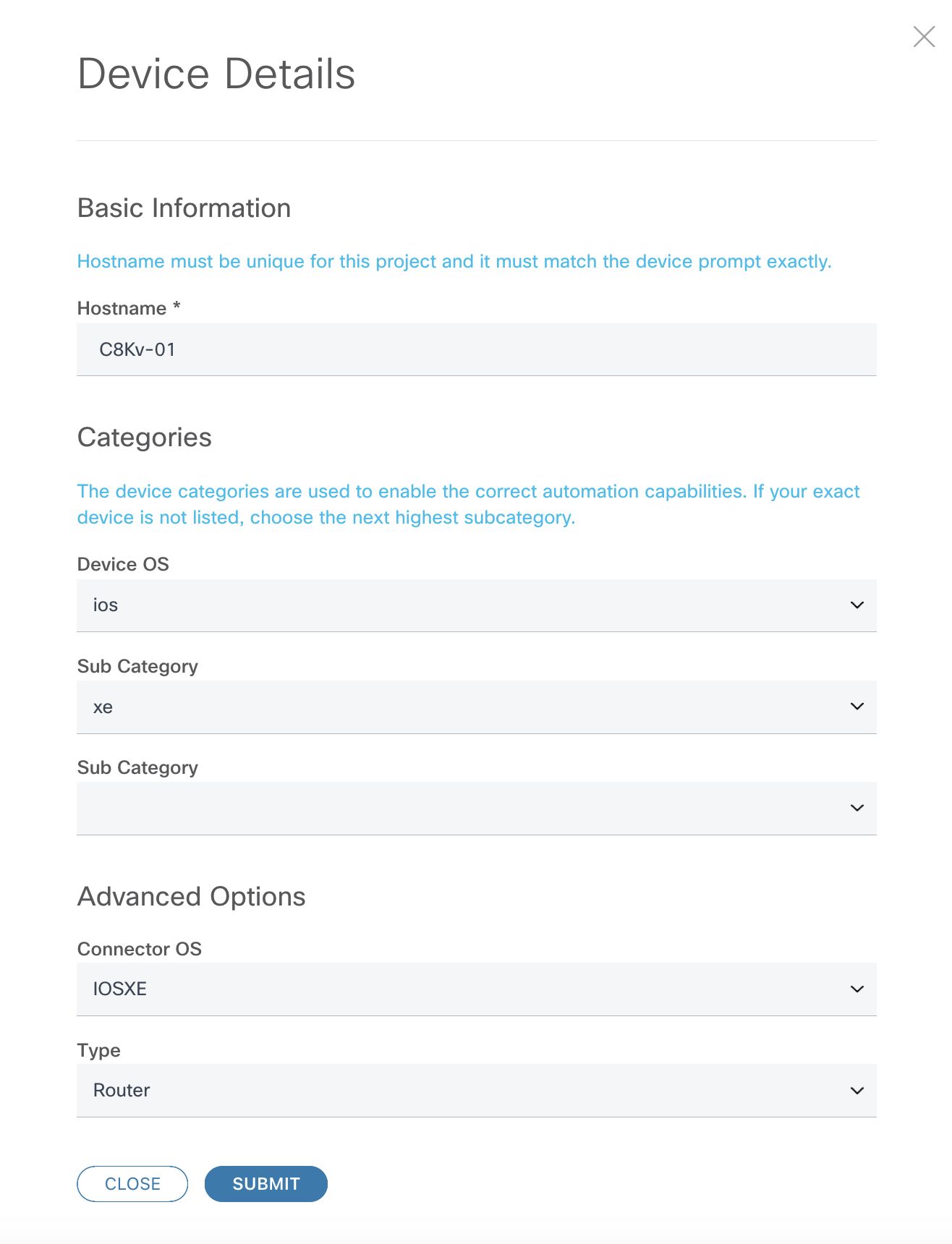Click the Connector OS label text
Screen dimensions: 952x1244
click(x=140, y=949)
